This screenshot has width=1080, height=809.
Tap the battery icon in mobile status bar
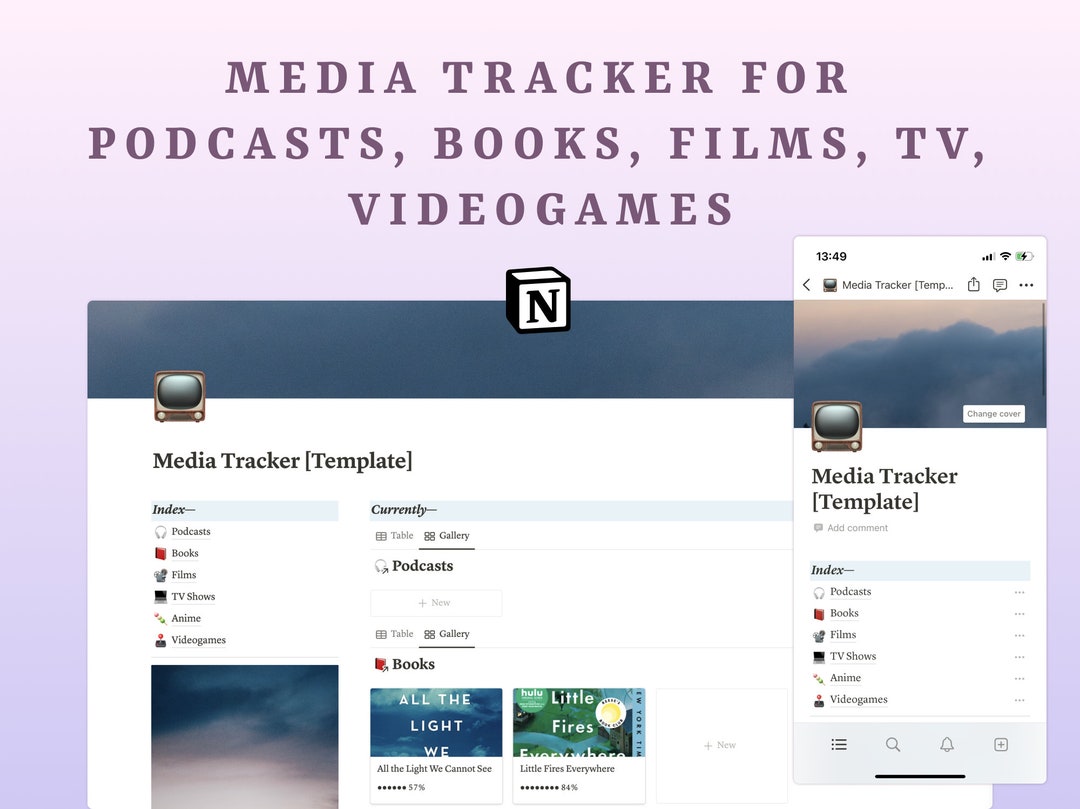pyautogui.click(x=1025, y=256)
